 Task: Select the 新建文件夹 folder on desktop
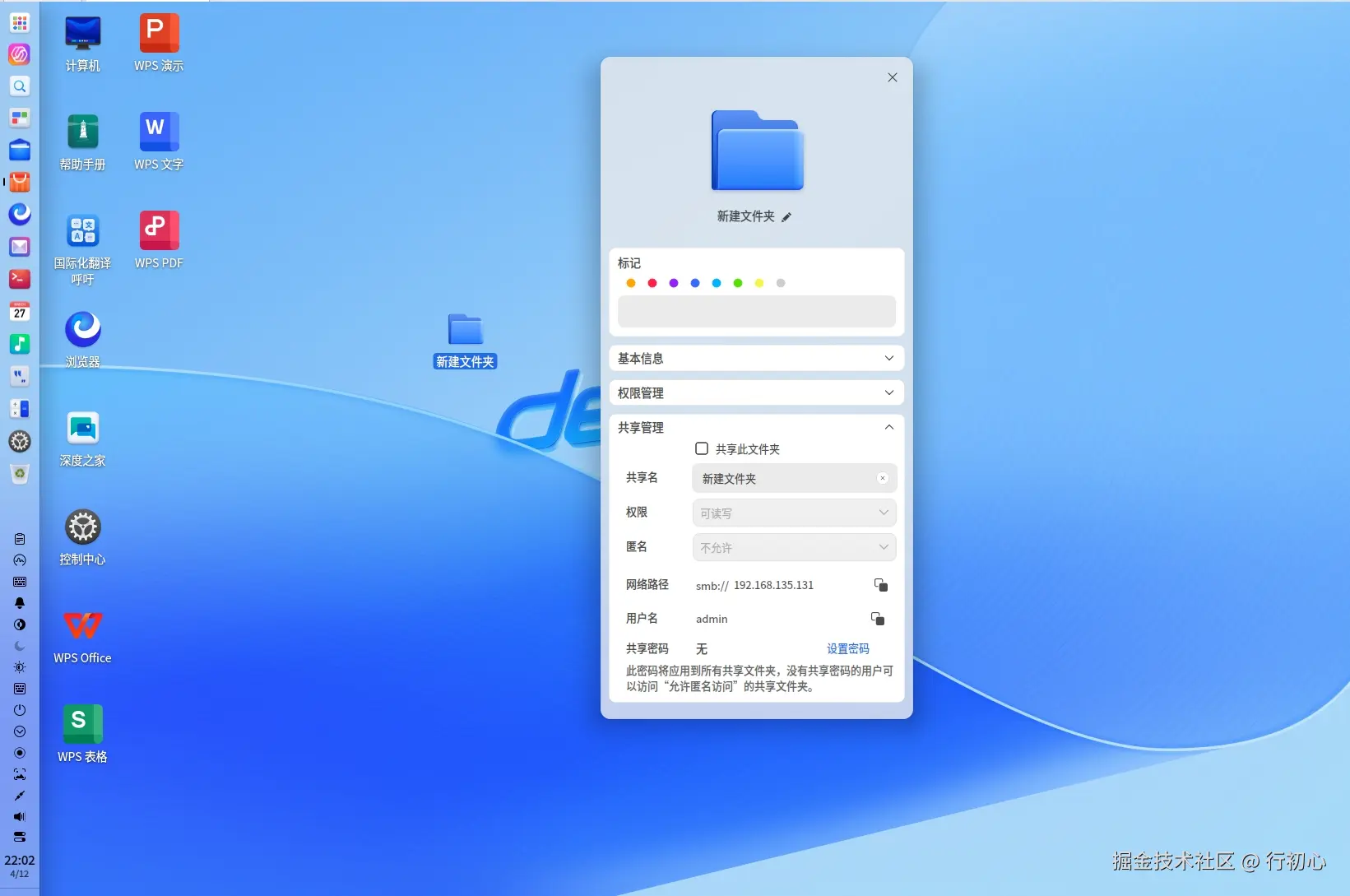pyautogui.click(x=466, y=341)
